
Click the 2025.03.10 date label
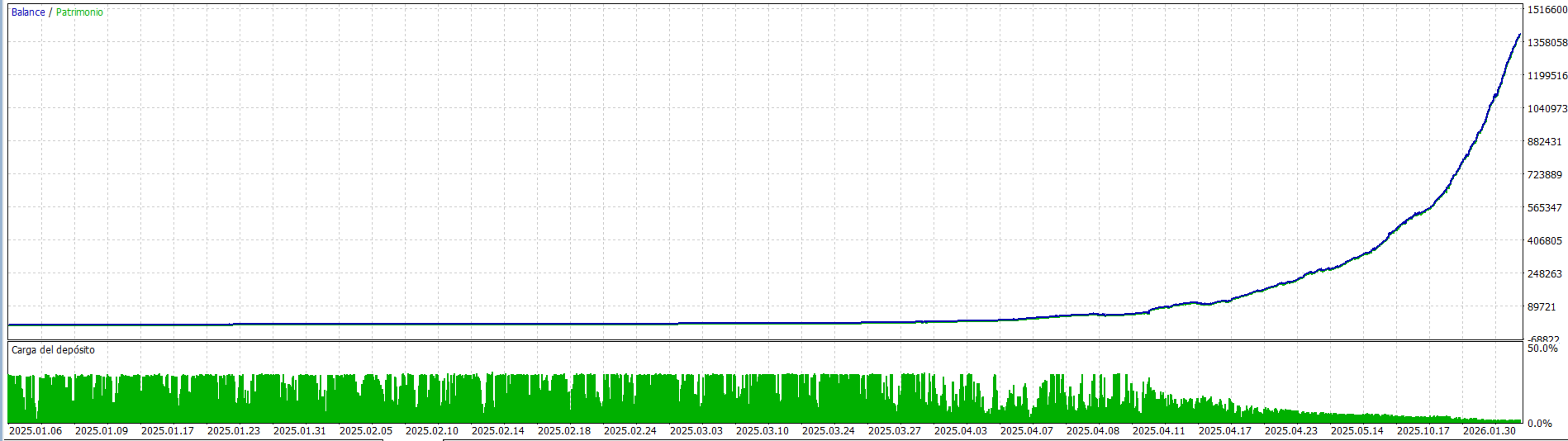pos(763,431)
